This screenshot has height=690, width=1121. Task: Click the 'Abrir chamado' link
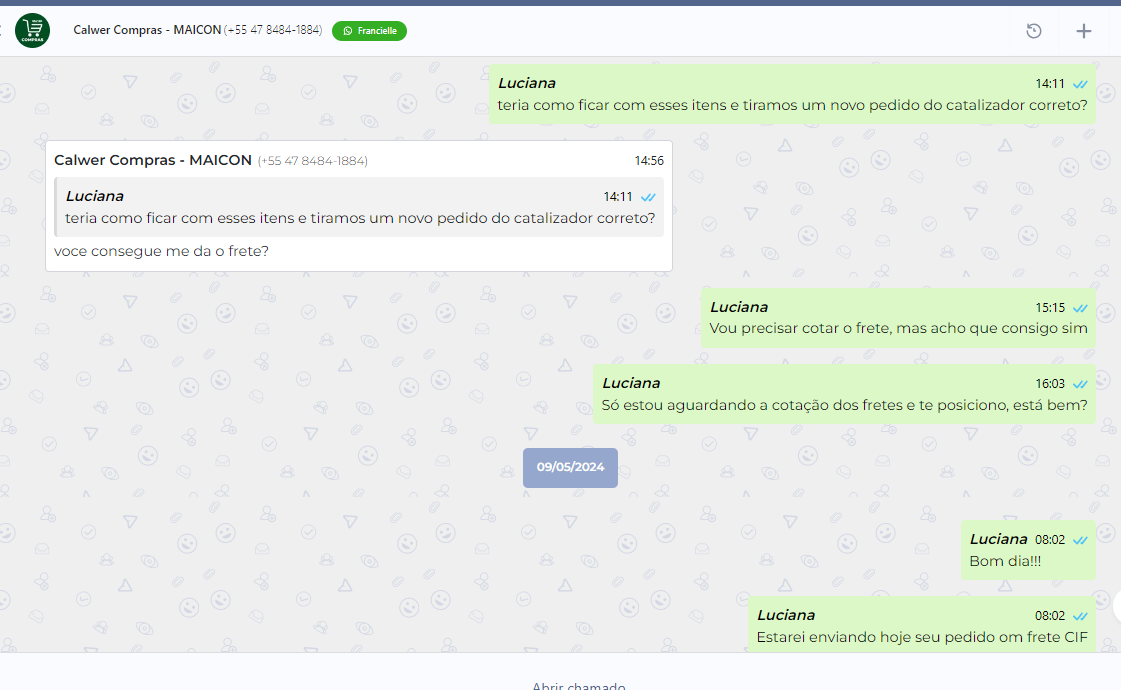(578, 685)
